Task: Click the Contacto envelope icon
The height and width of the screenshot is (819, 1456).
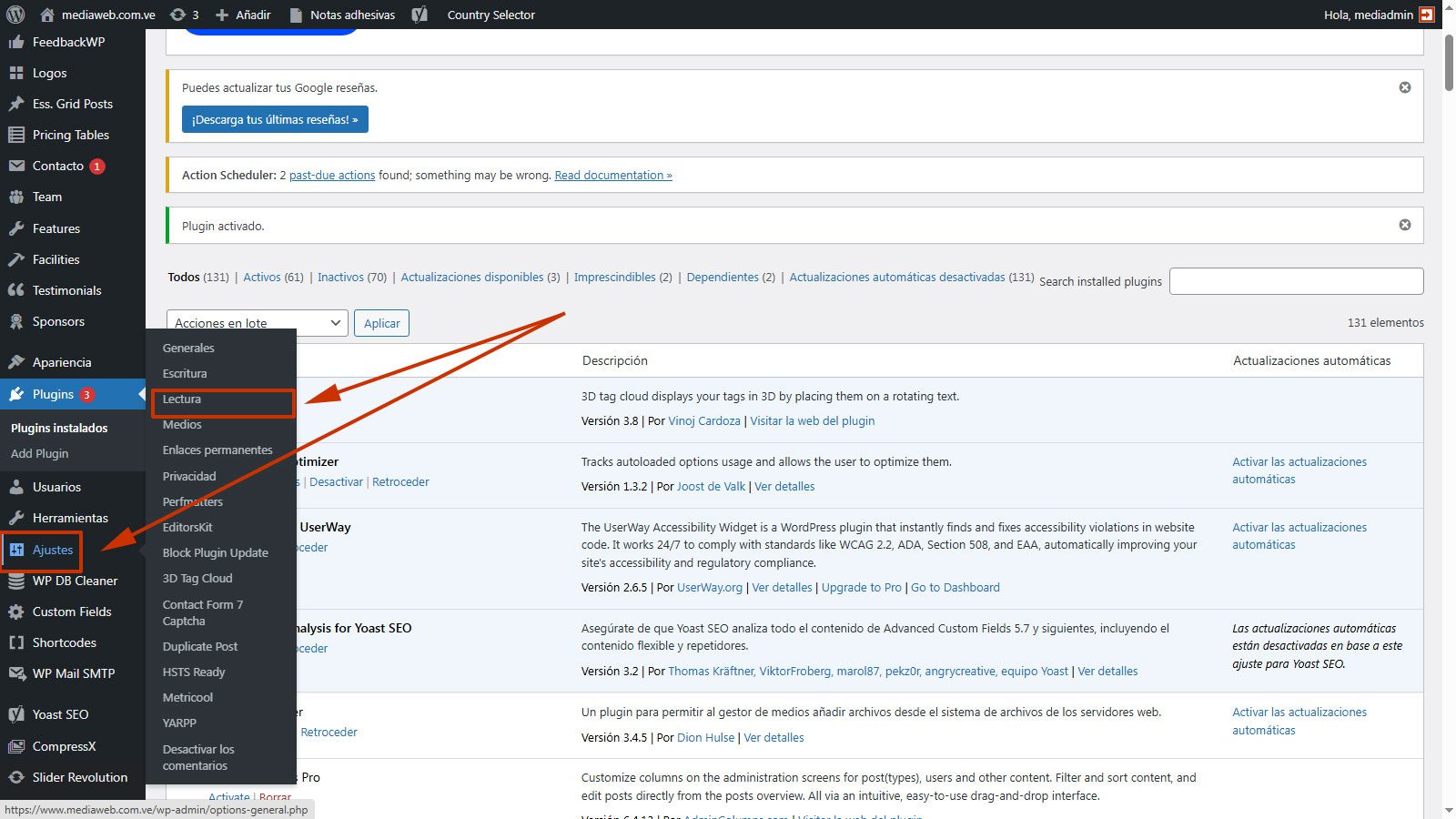Action: (16, 166)
